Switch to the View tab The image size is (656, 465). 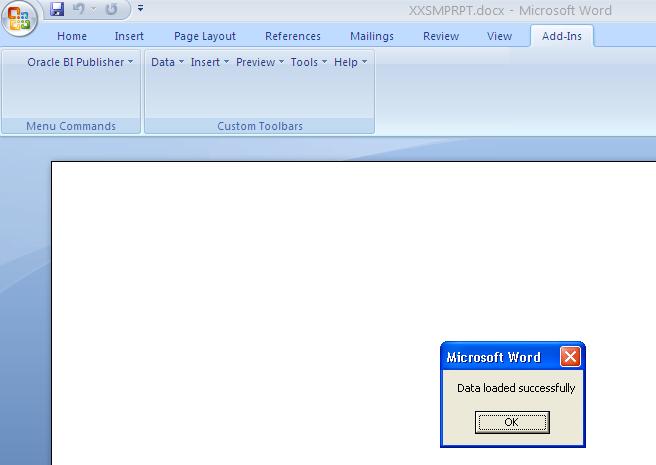tap(500, 36)
